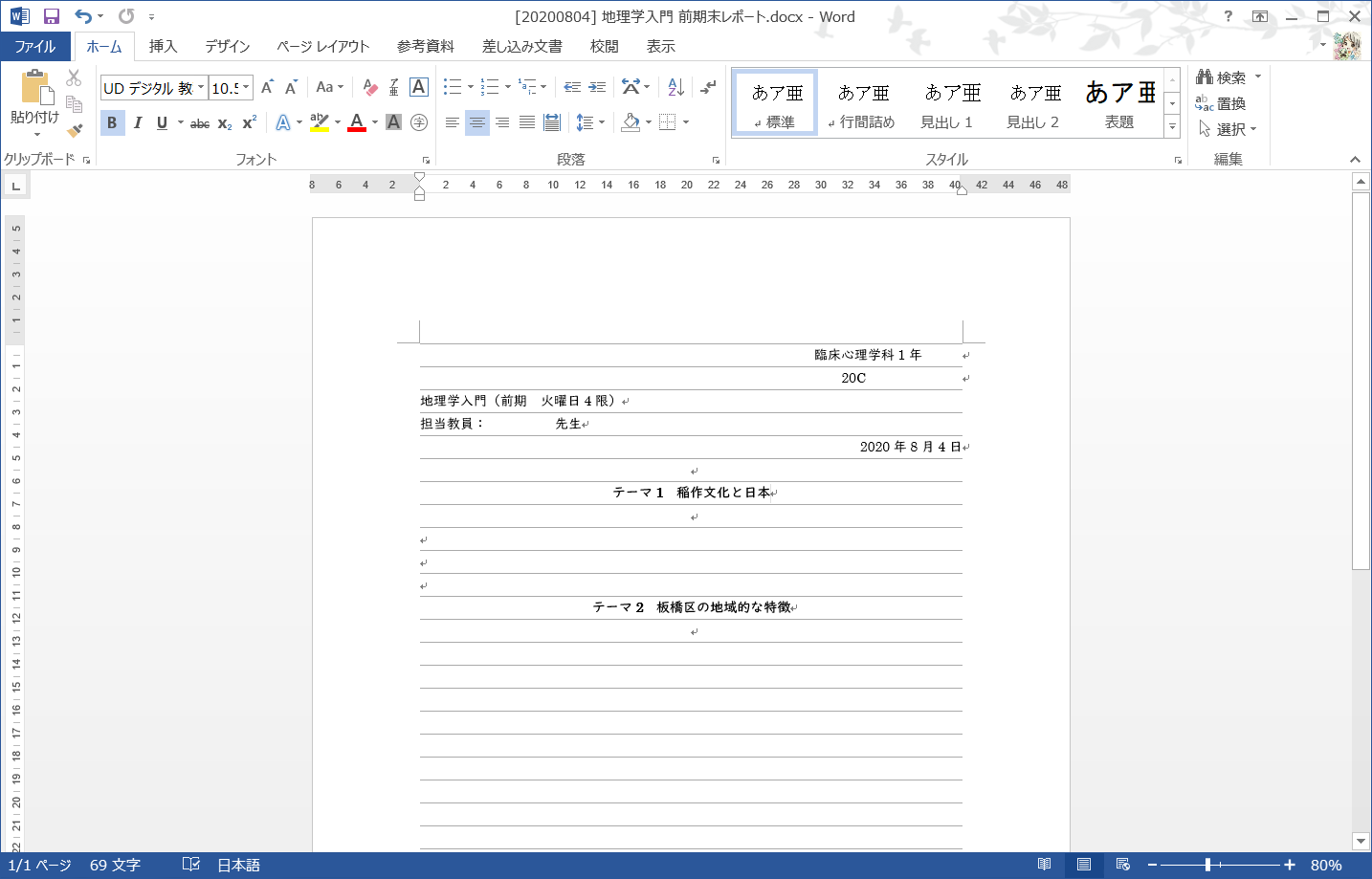Screen dimensions: 1372x879
Task: Click the 置換 replace button
Action: (x=1221, y=103)
